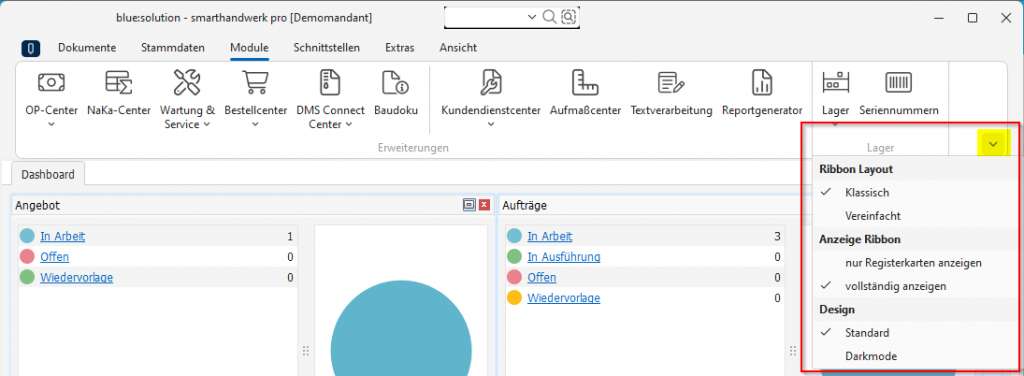1024x376 pixels.
Task: Open the Stammdaten ribbon tab
Action: coord(172,48)
